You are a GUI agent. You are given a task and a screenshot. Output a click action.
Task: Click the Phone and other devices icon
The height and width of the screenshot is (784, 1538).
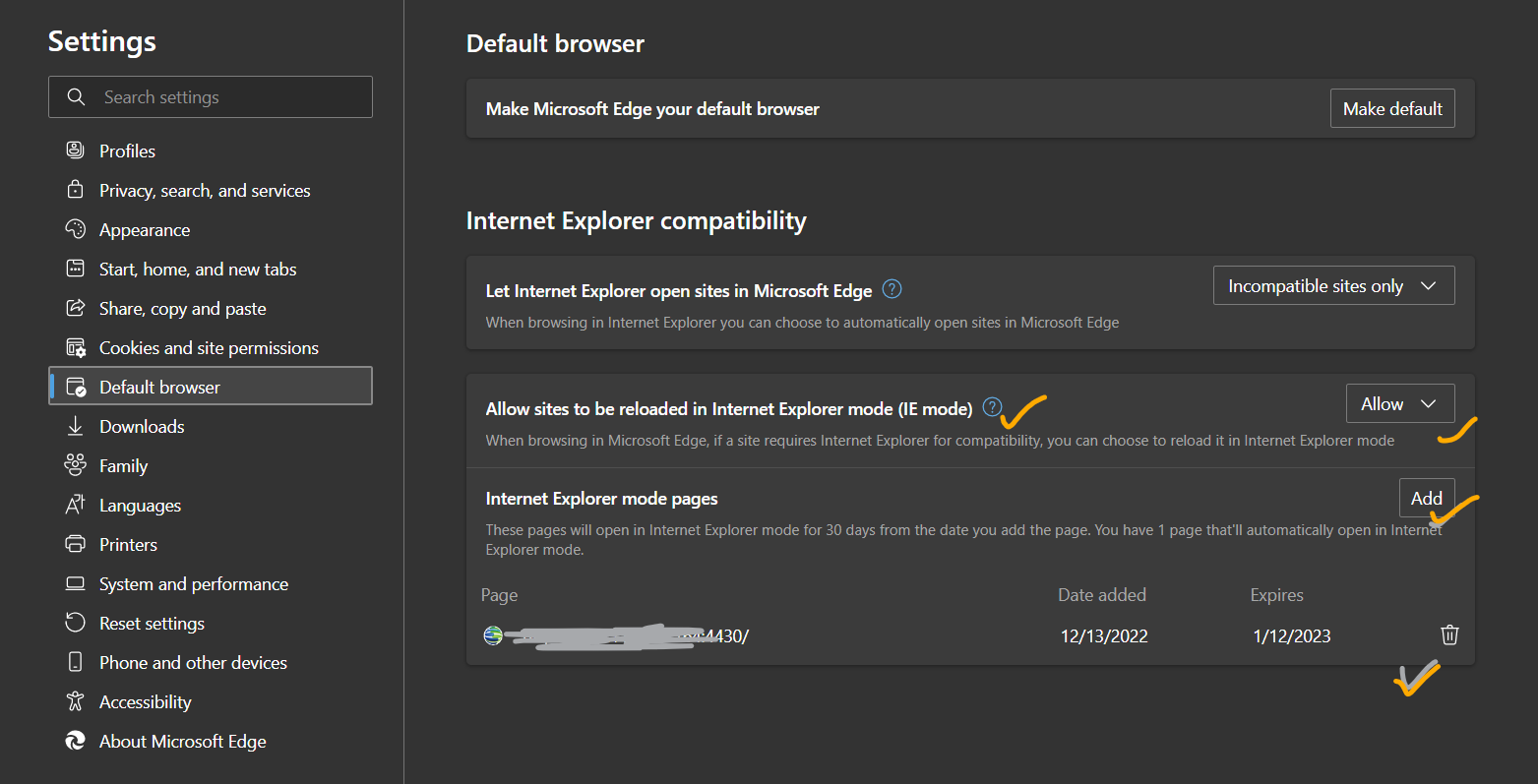pyautogui.click(x=75, y=662)
